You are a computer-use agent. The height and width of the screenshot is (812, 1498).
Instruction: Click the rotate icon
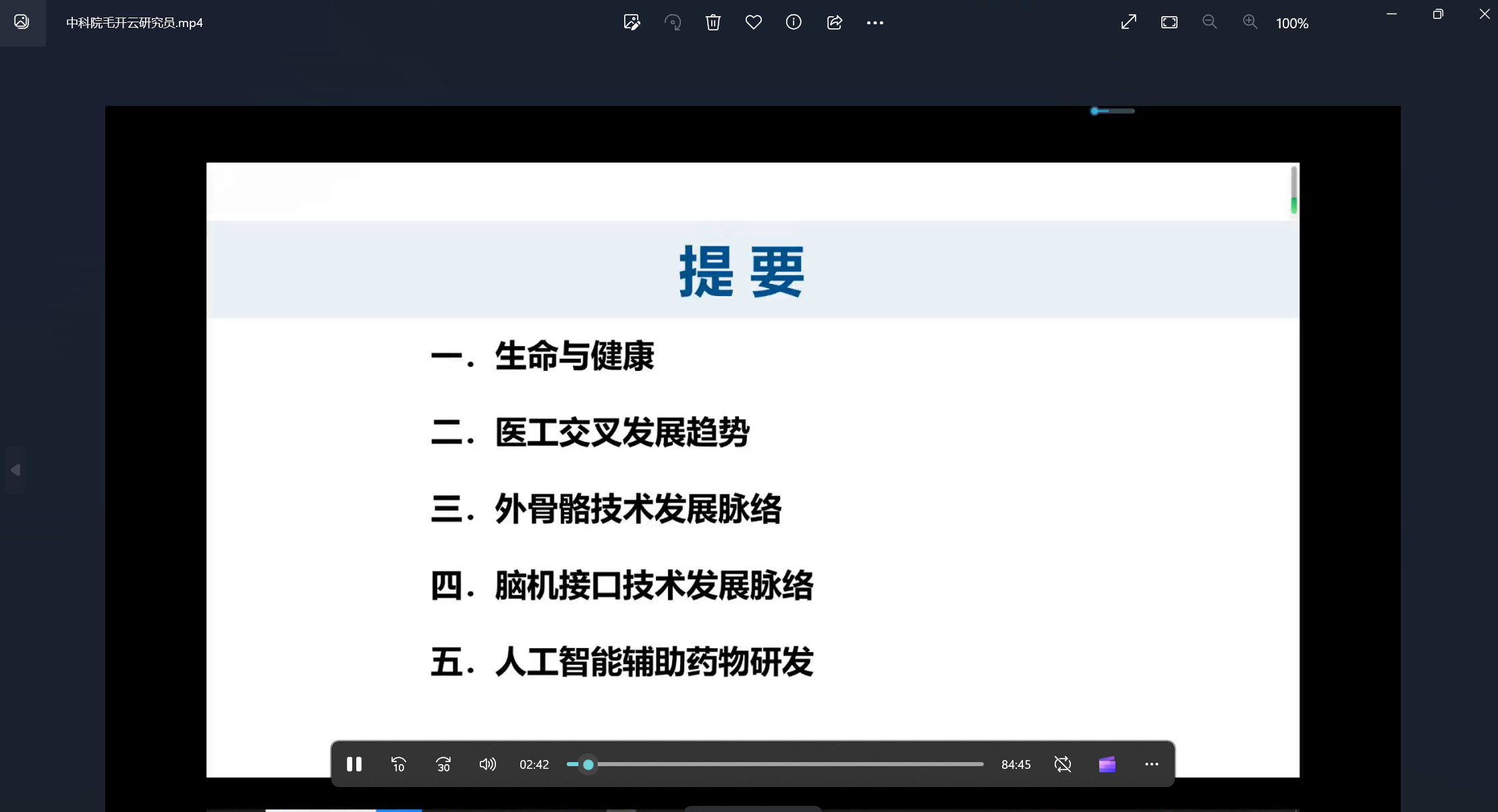click(673, 22)
